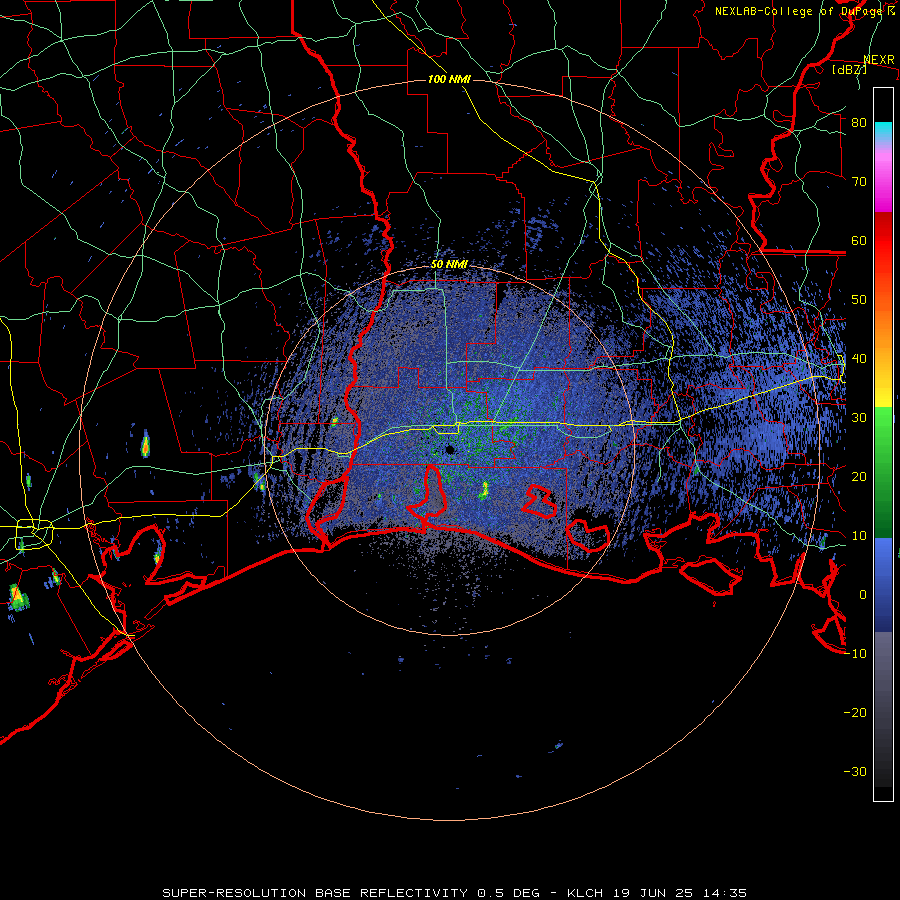Click the 70 value on the dBZ scale

tap(859, 182)
